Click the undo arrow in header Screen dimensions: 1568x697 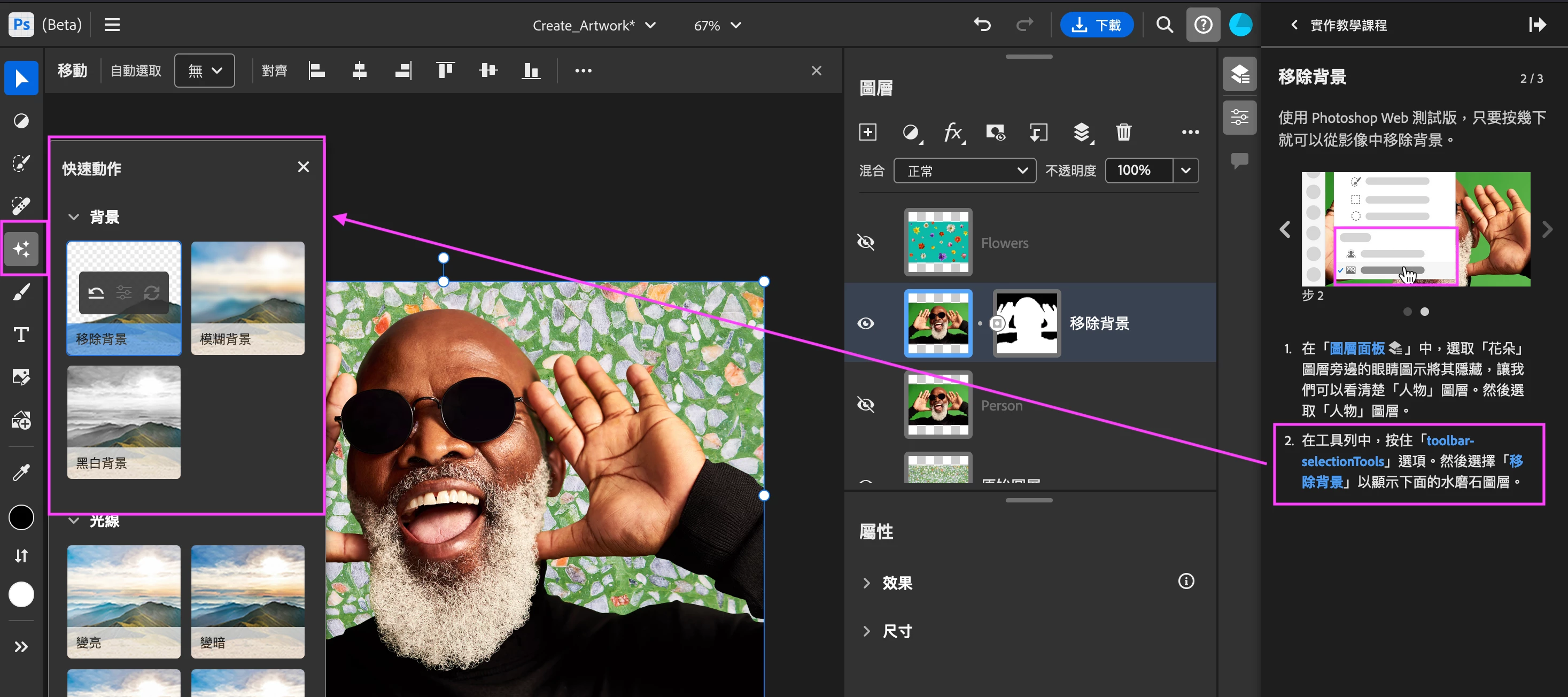pyautogui.click(x=982, y=25)
